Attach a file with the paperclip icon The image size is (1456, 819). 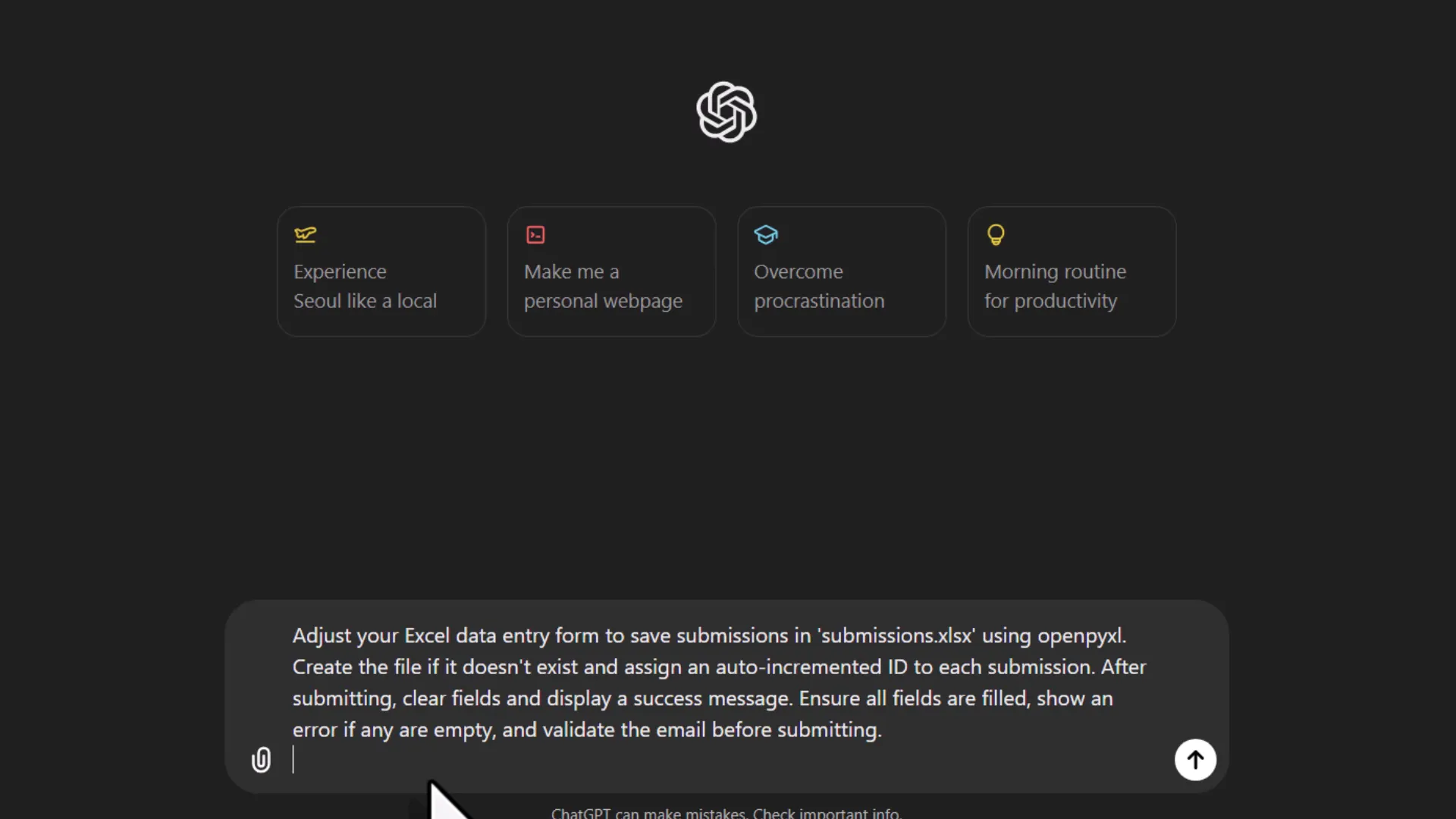[261, 759]
